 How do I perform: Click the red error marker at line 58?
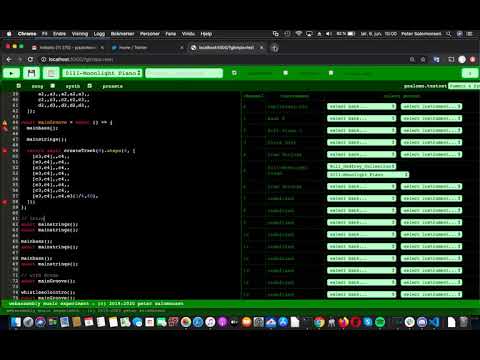(x=5, y=202)
